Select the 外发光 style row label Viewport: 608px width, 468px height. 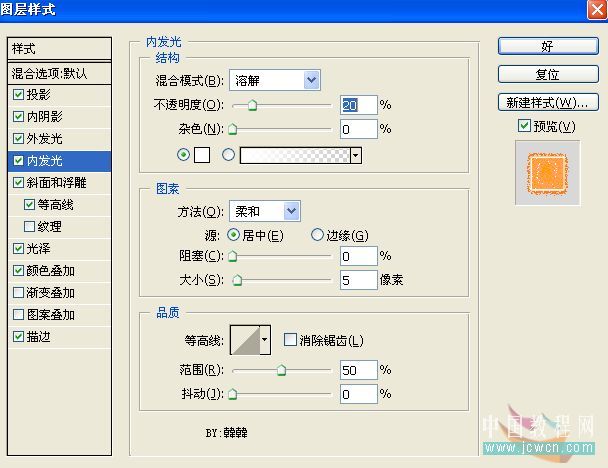[x=44, y=139]
